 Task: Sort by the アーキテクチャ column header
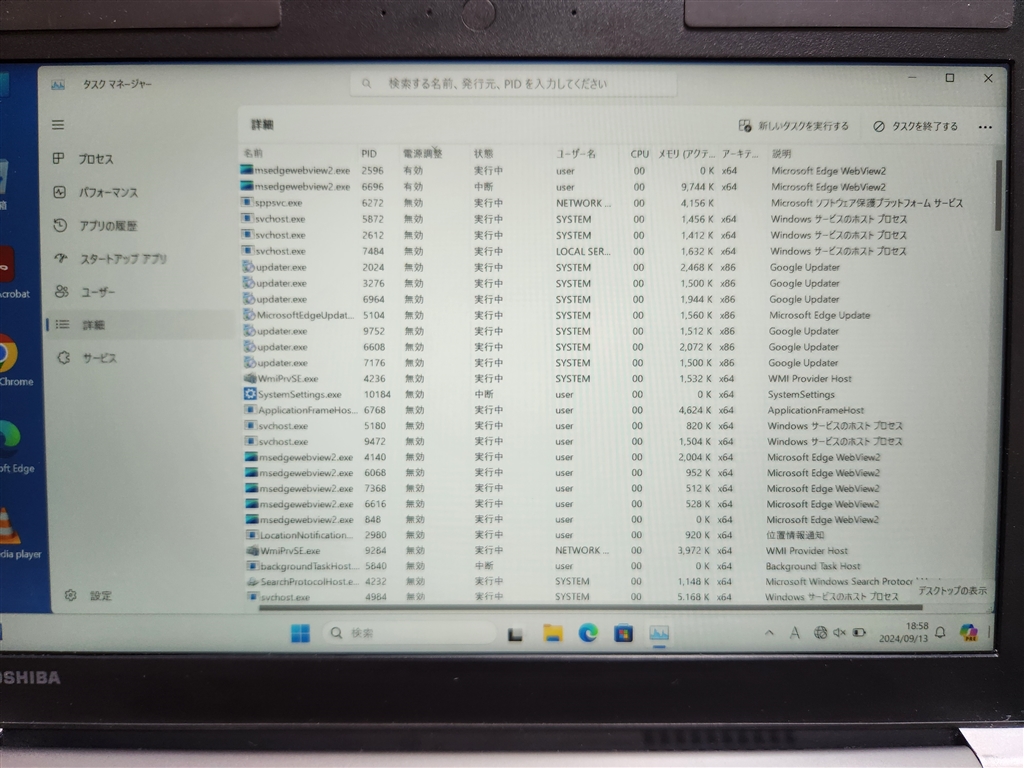pos(740,153)
